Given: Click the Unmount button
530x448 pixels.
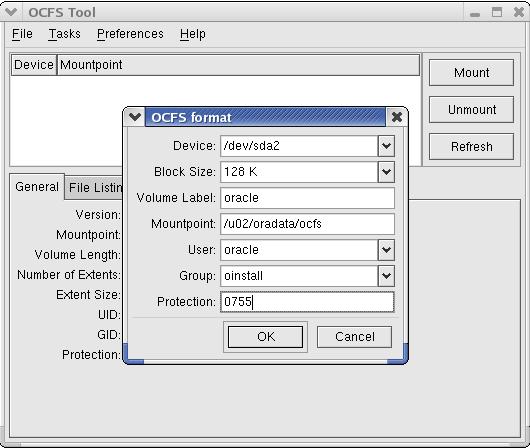Looking at the screenshot, I should [x=471, y=110].
